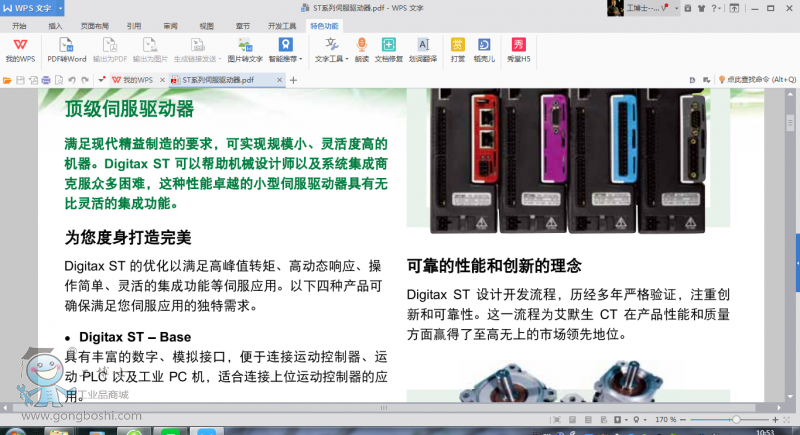
Task: Click the 我的WPS ribbon icon
Action: (20, 50)
